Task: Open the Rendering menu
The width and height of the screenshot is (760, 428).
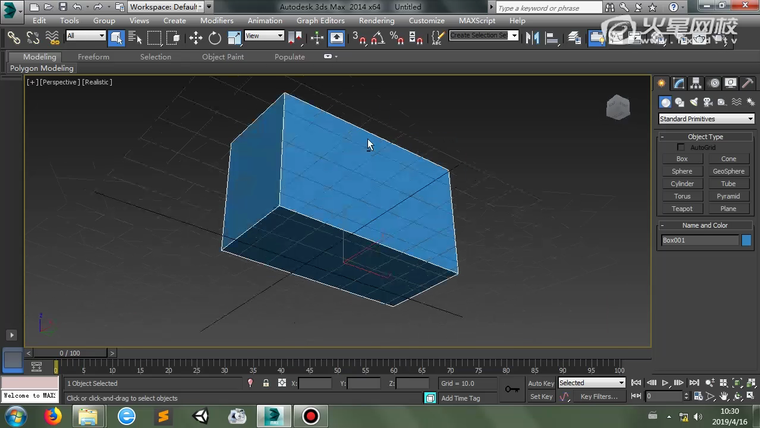Action: point(376,20)
